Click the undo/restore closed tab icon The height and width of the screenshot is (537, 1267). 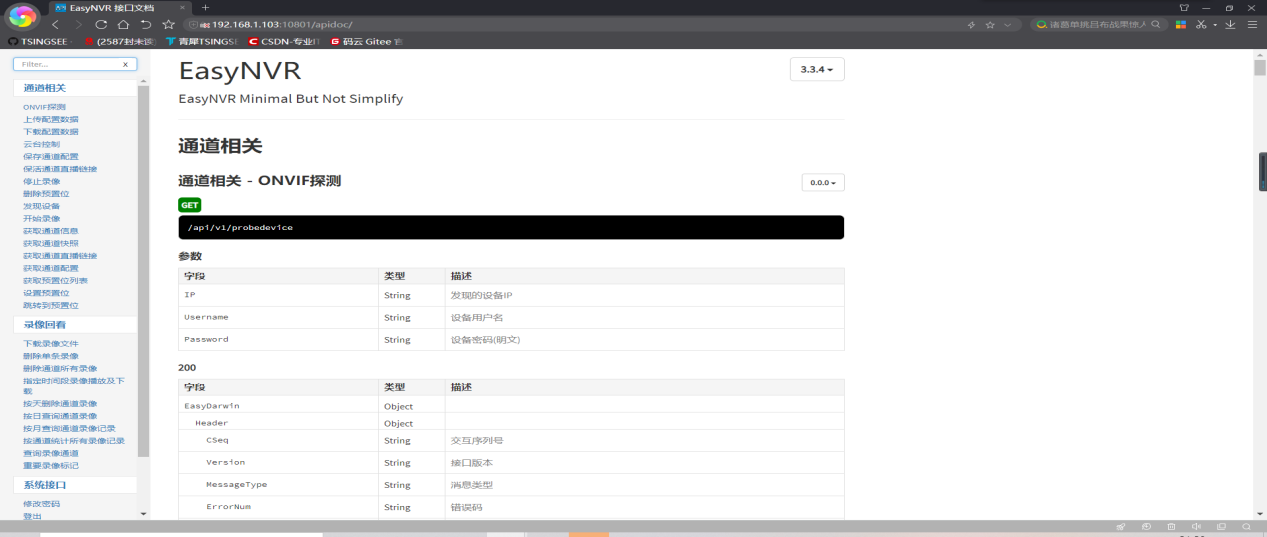click(146, 24)
